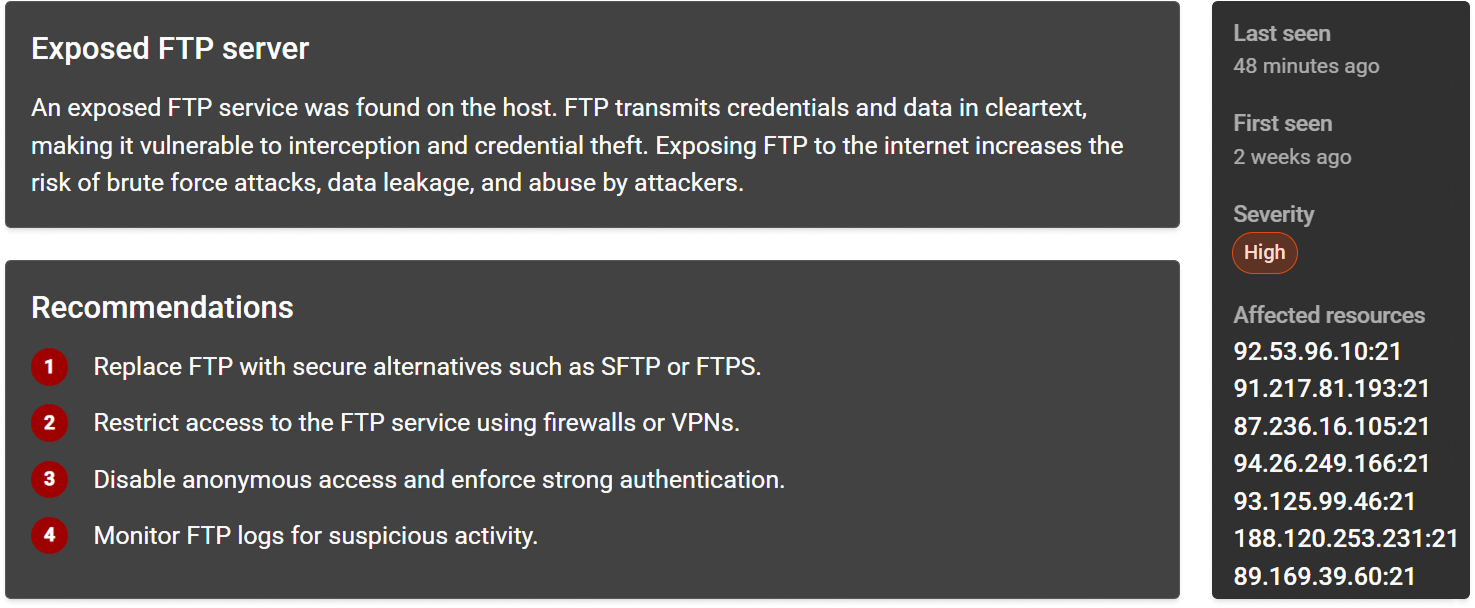Click the Recommendations section heading
This screenshot has width=1475, height=608.
click(162, 307)
